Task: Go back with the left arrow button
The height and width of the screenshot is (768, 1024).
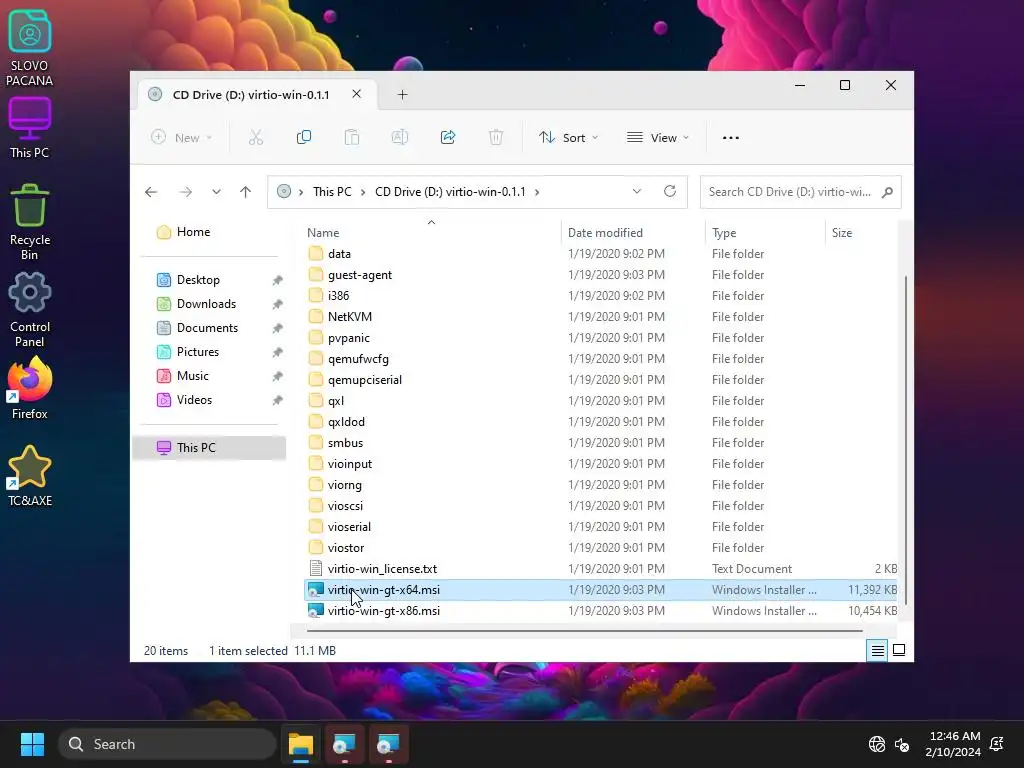Action: point(151,192)
